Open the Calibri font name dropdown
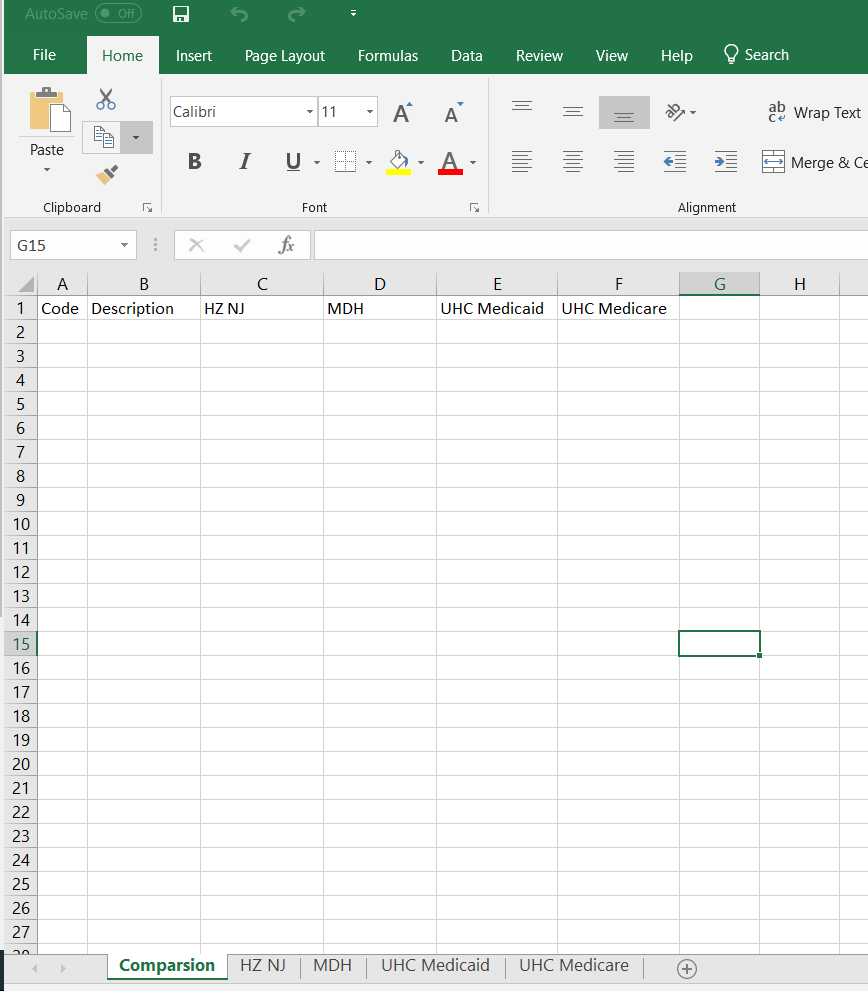This screenshot has height=991, width=868. 308,111
